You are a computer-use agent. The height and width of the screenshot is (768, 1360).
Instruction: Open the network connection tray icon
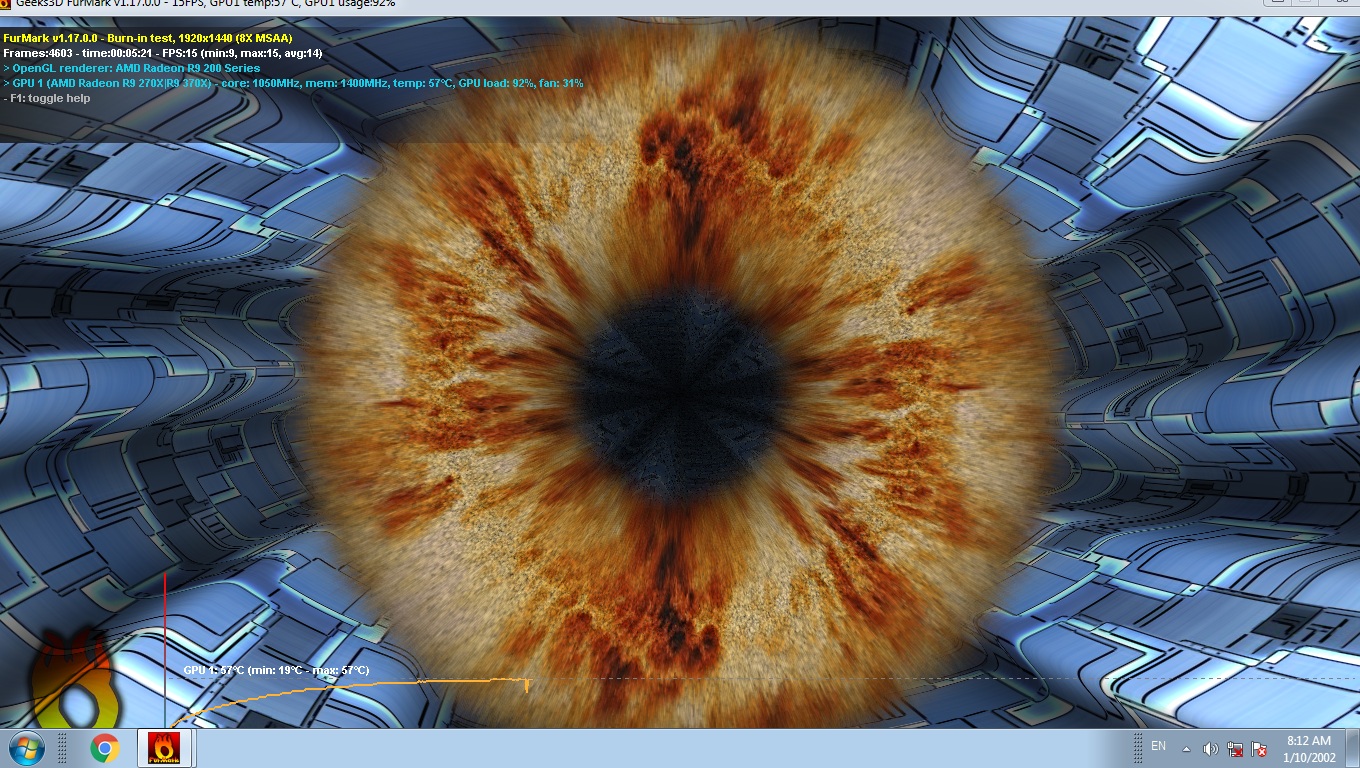click(1236, 748)
